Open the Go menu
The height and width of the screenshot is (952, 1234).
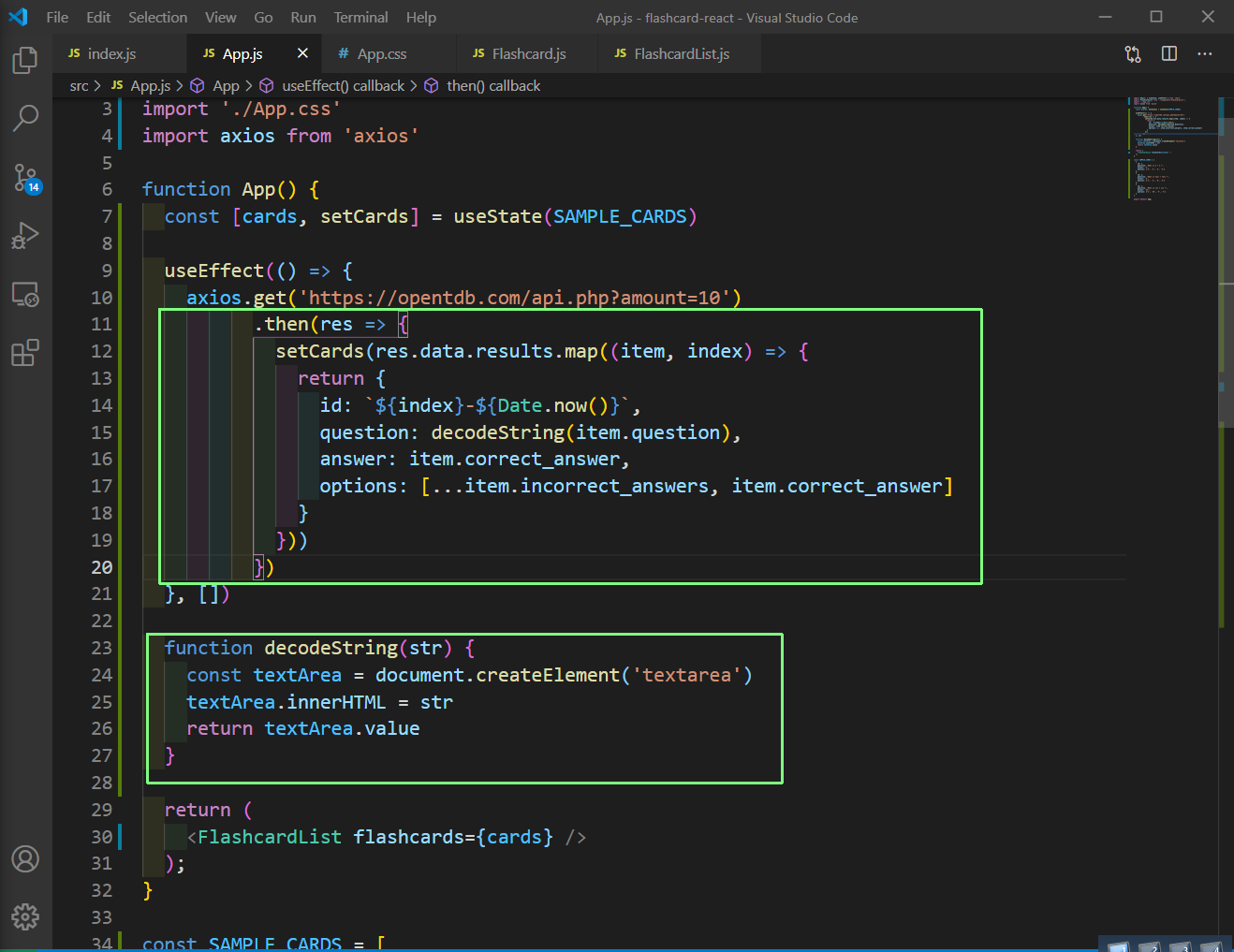264,17
